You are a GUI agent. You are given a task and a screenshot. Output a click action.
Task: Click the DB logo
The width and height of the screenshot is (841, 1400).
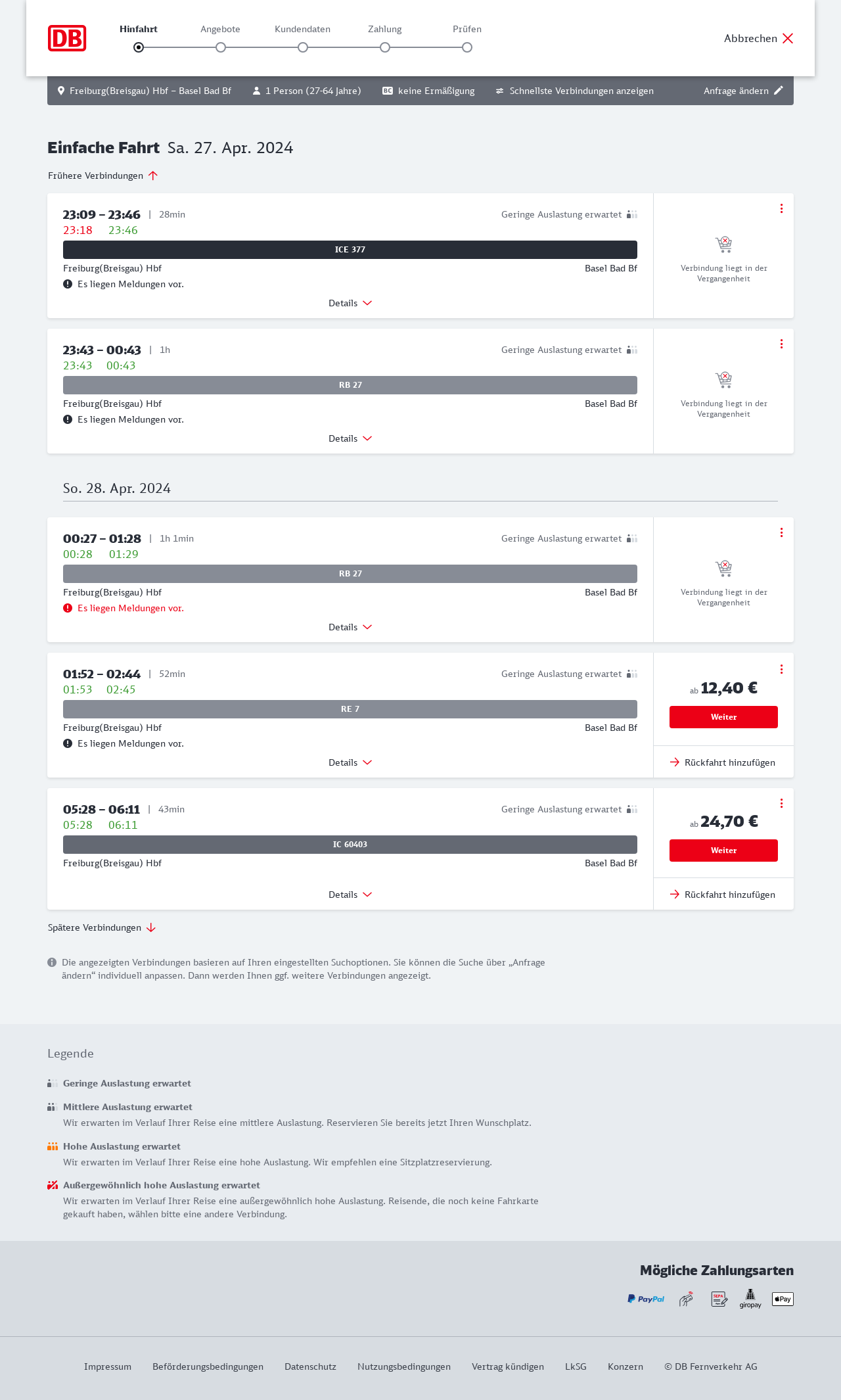67,38
